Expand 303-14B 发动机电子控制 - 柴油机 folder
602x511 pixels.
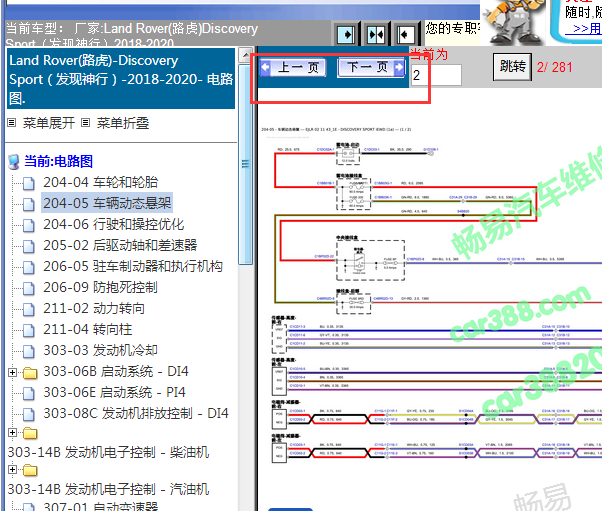[12, 433]
